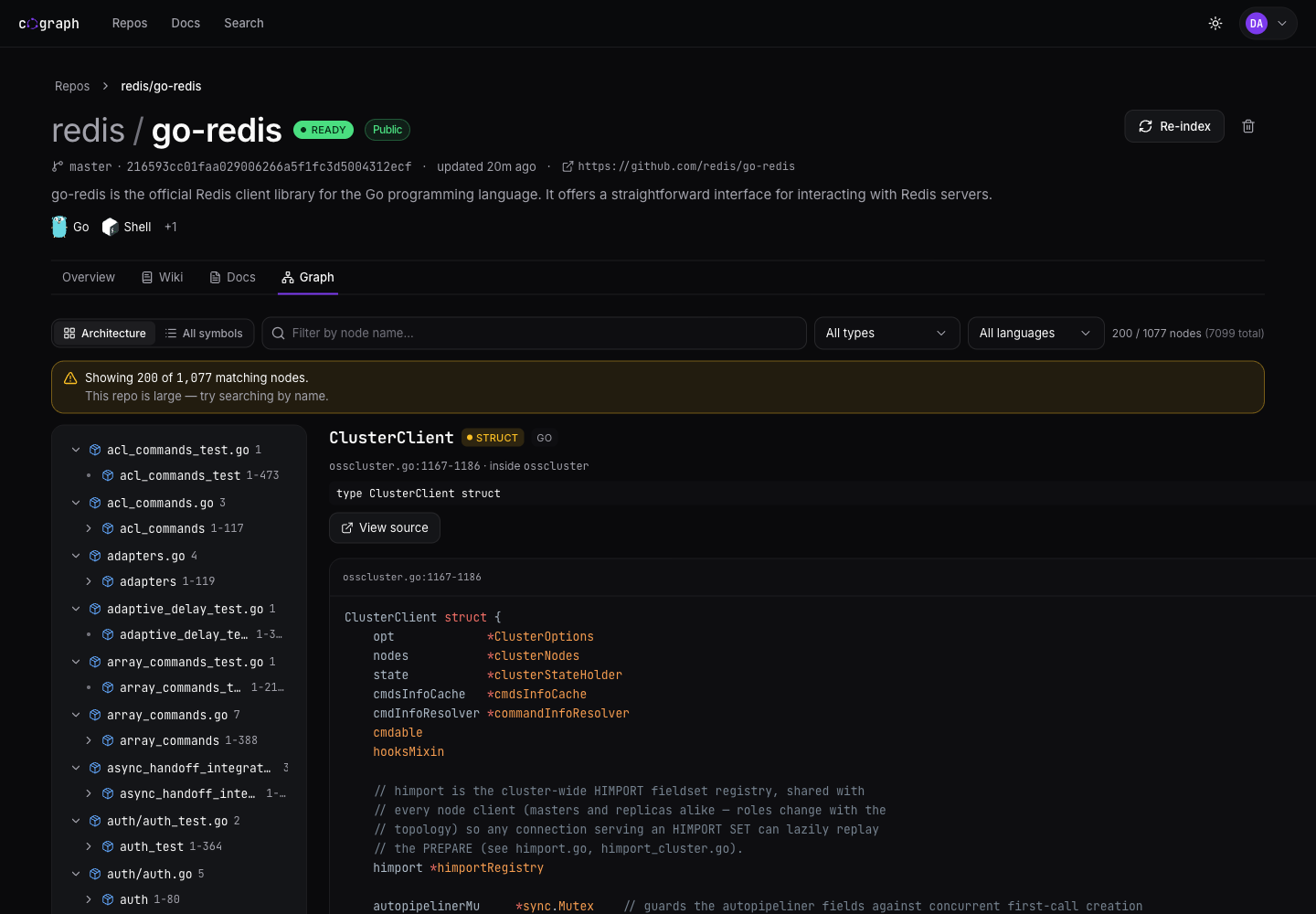The image size is (1316, 914).
Task: Click the *ClusterOptions type in code
Action: (540, 636)
